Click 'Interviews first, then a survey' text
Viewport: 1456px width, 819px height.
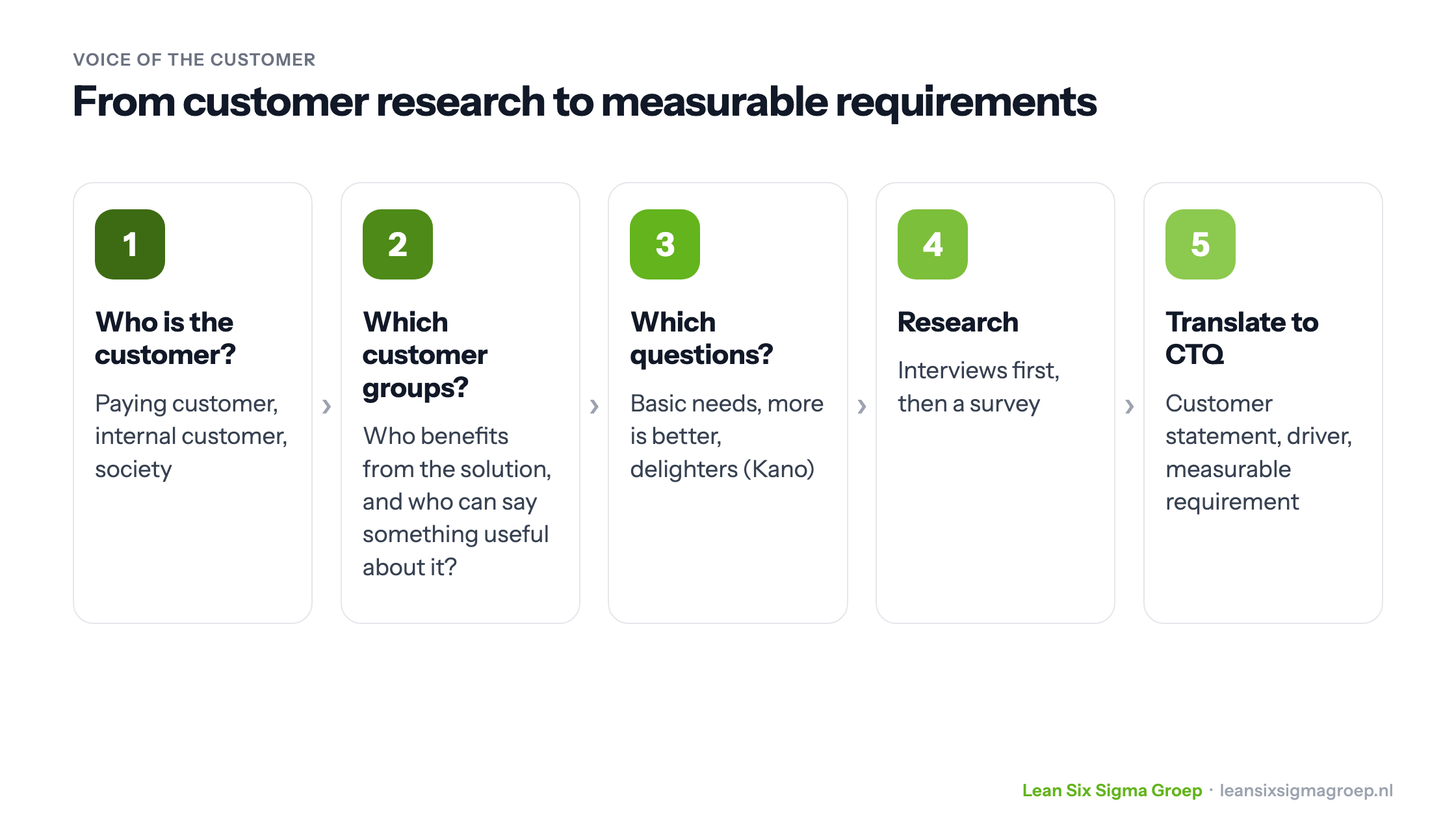[979, 387]
